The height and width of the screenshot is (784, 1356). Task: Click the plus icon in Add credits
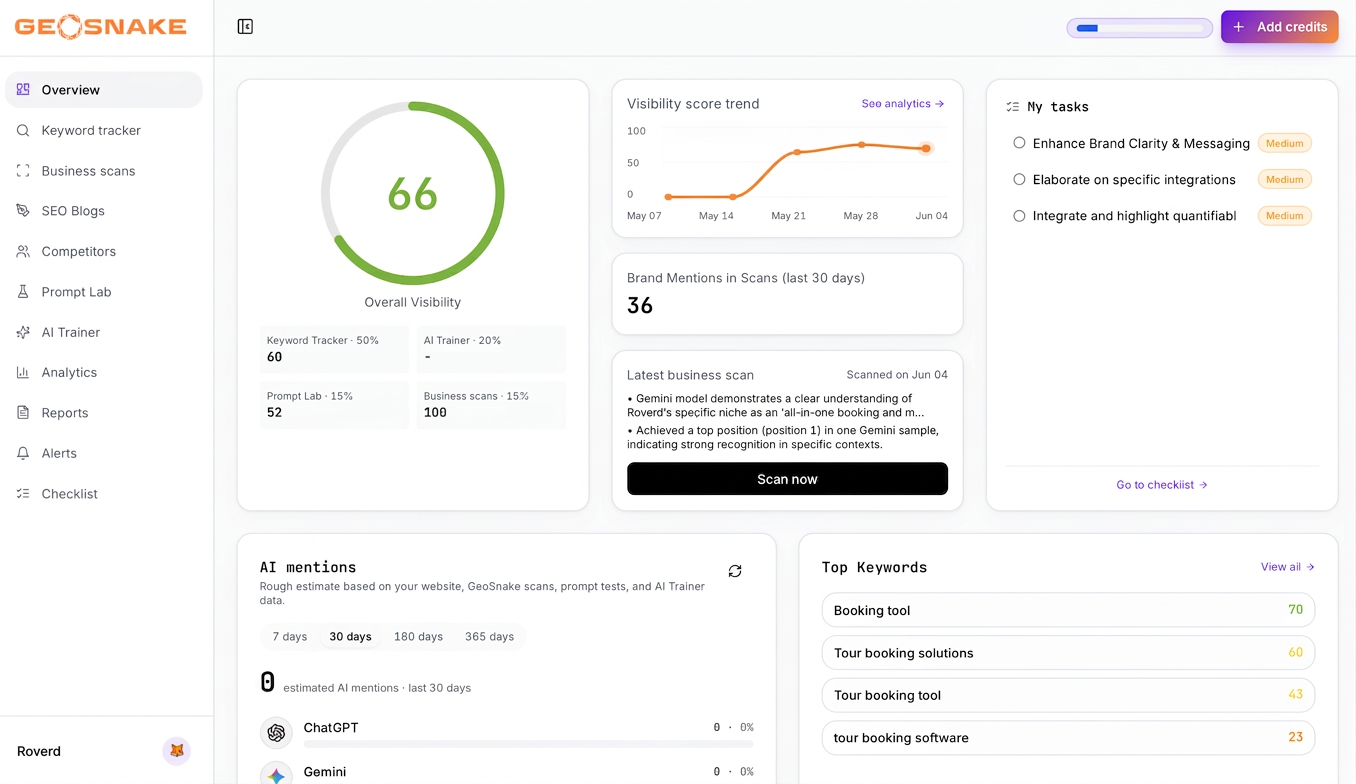(1238, 27)
